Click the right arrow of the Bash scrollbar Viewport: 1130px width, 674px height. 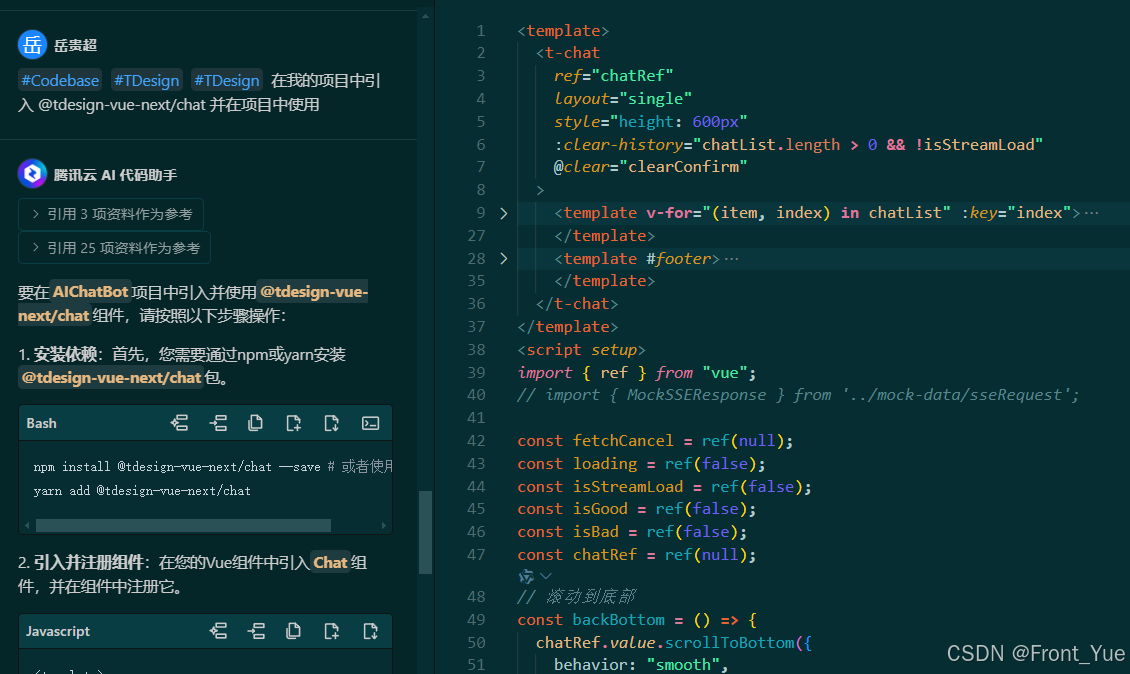pos(383,526)
